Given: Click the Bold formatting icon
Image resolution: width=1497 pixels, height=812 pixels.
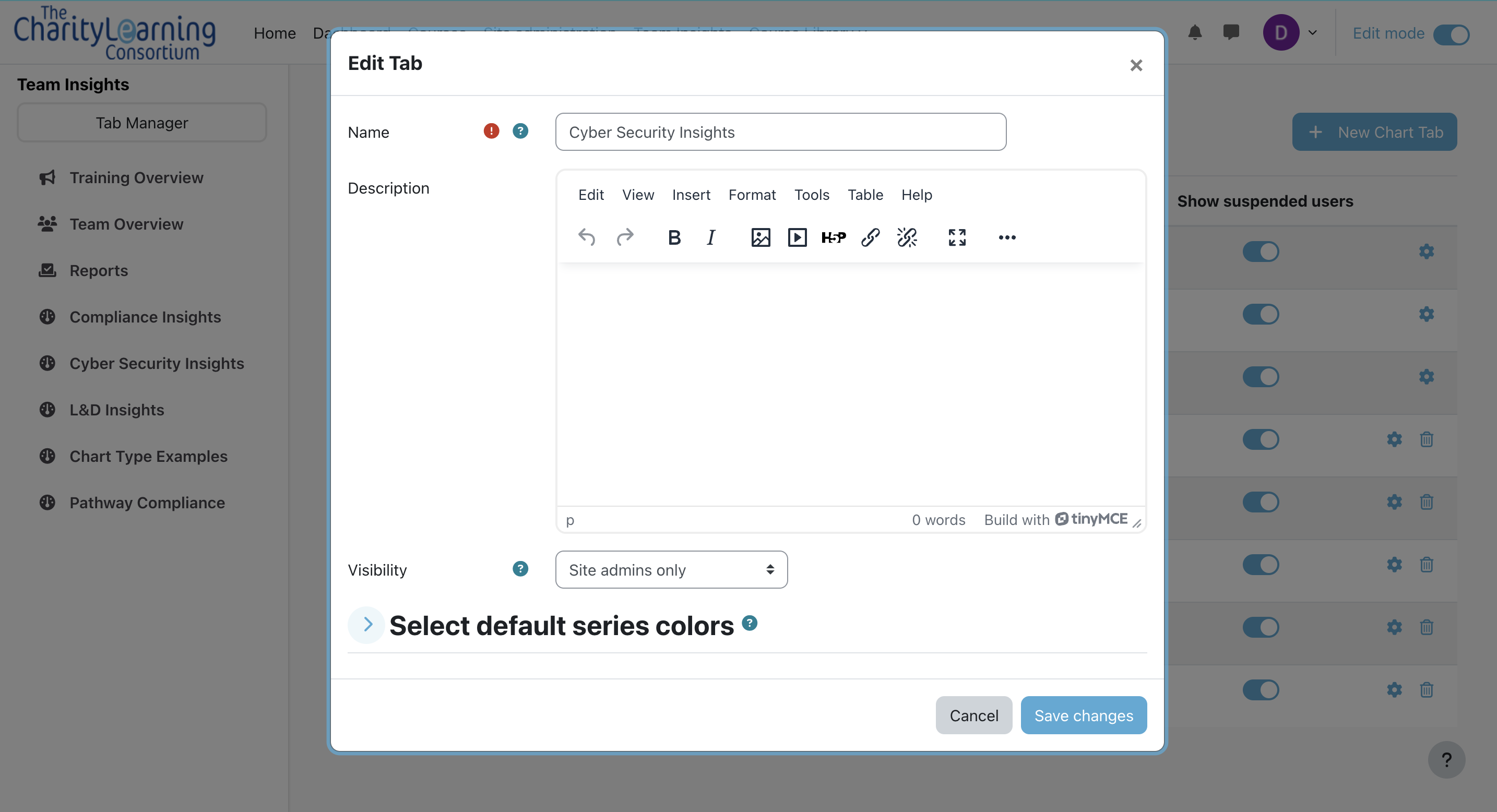Looking at the screenshot, I should click(x=674, y=237).
